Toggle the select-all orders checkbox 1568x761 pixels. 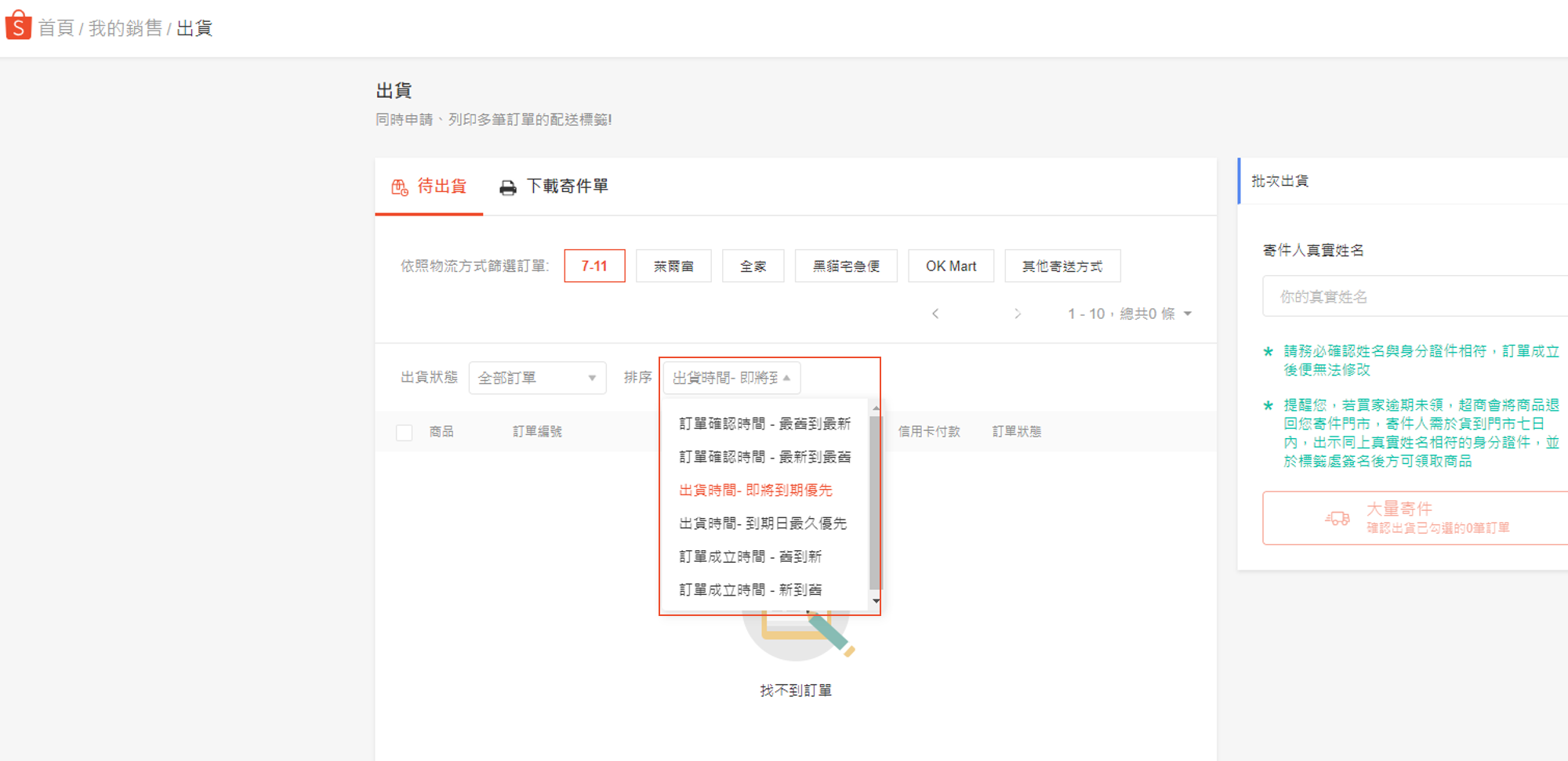pos(405,432)
